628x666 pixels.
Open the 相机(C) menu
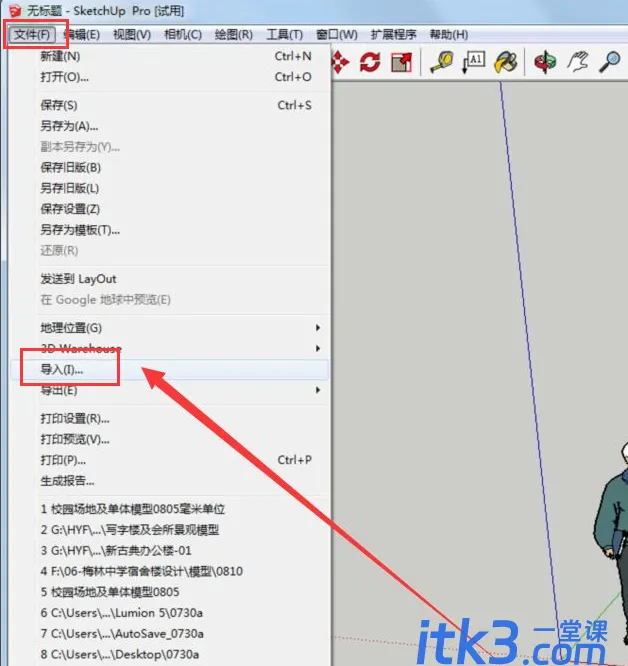[183, 34]
